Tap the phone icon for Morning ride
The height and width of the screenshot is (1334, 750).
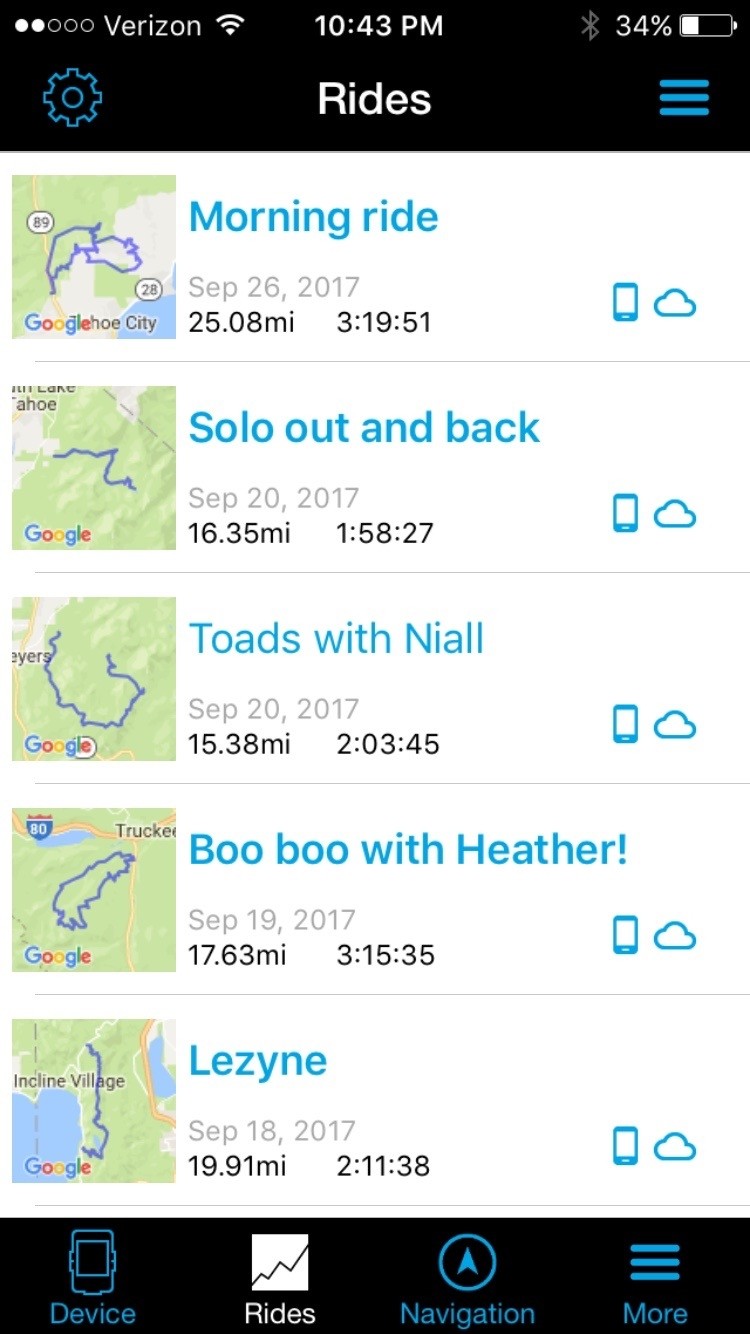pyautogui.click(x=625, y=302)
